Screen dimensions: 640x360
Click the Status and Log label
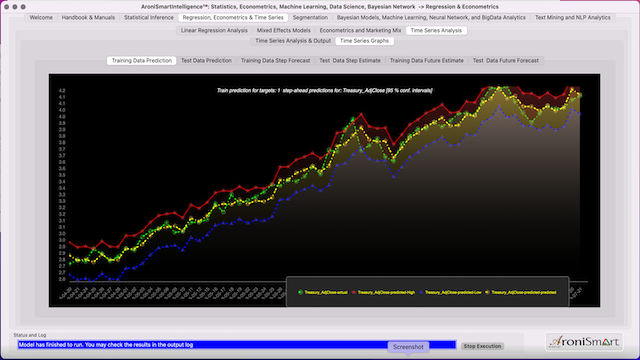pos(30,335)
